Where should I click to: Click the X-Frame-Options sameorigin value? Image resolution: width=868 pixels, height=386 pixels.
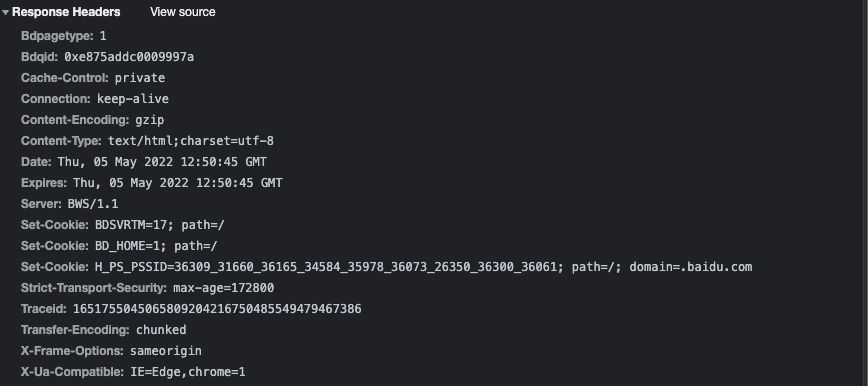pyautogui.click(x=166, y=352)
